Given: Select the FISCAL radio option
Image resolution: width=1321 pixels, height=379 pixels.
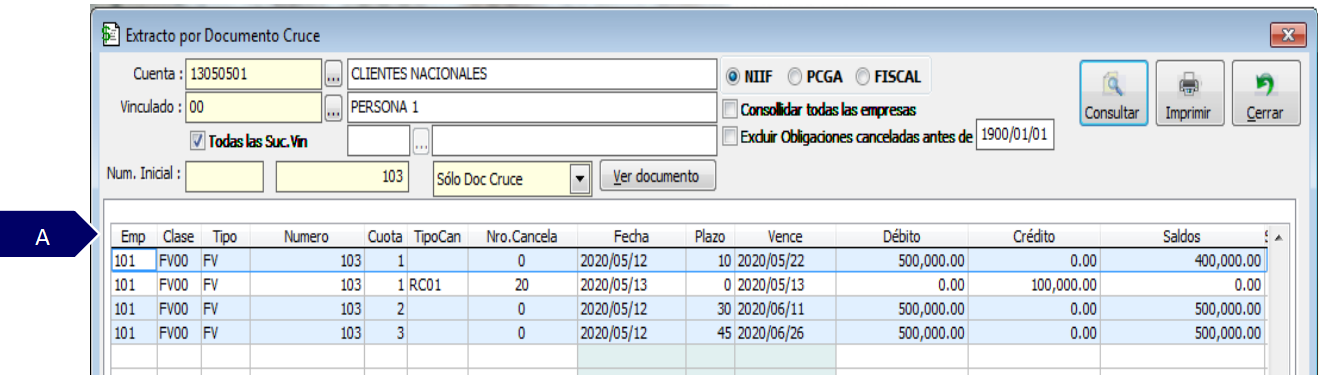Looking at the screenshot, I should click(863, 77).
